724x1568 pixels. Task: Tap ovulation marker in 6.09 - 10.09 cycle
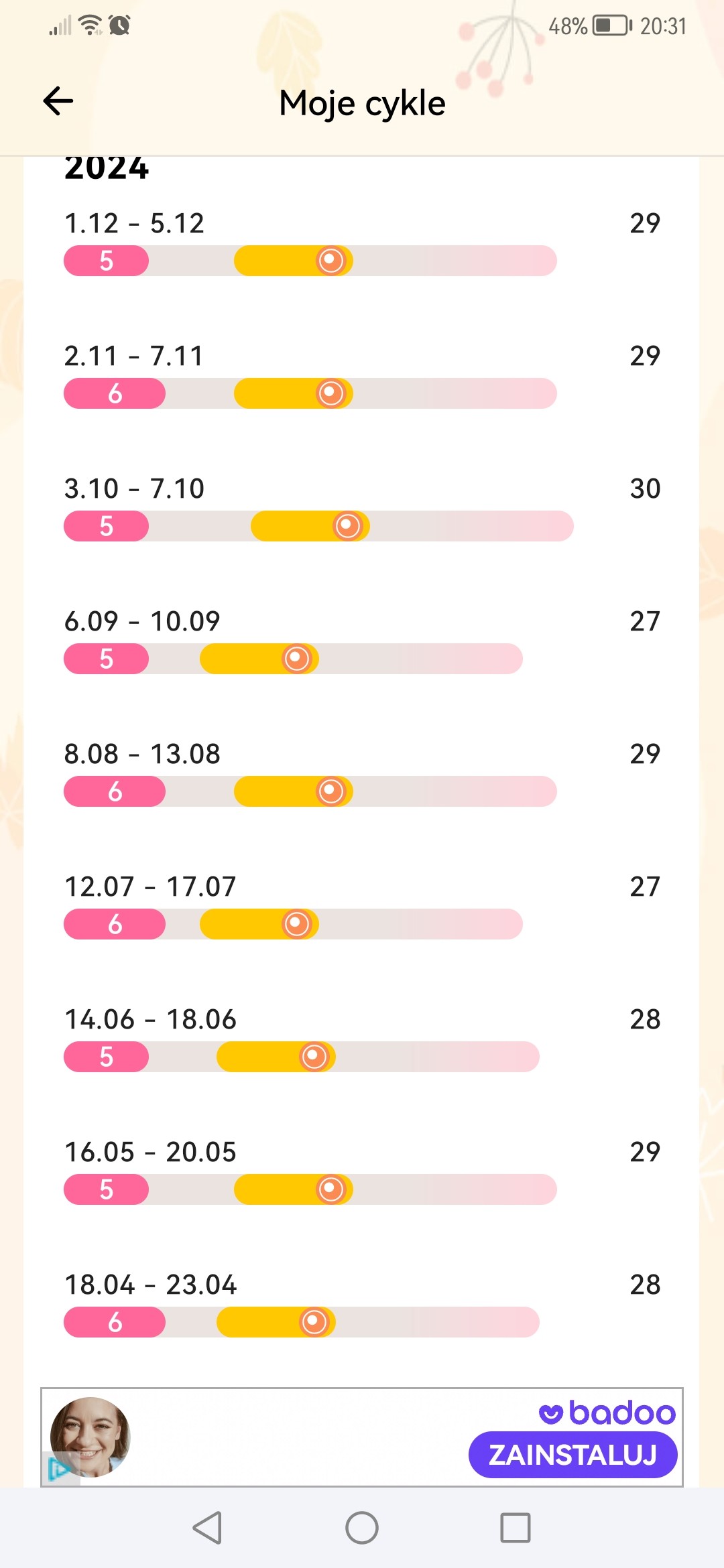297,659
